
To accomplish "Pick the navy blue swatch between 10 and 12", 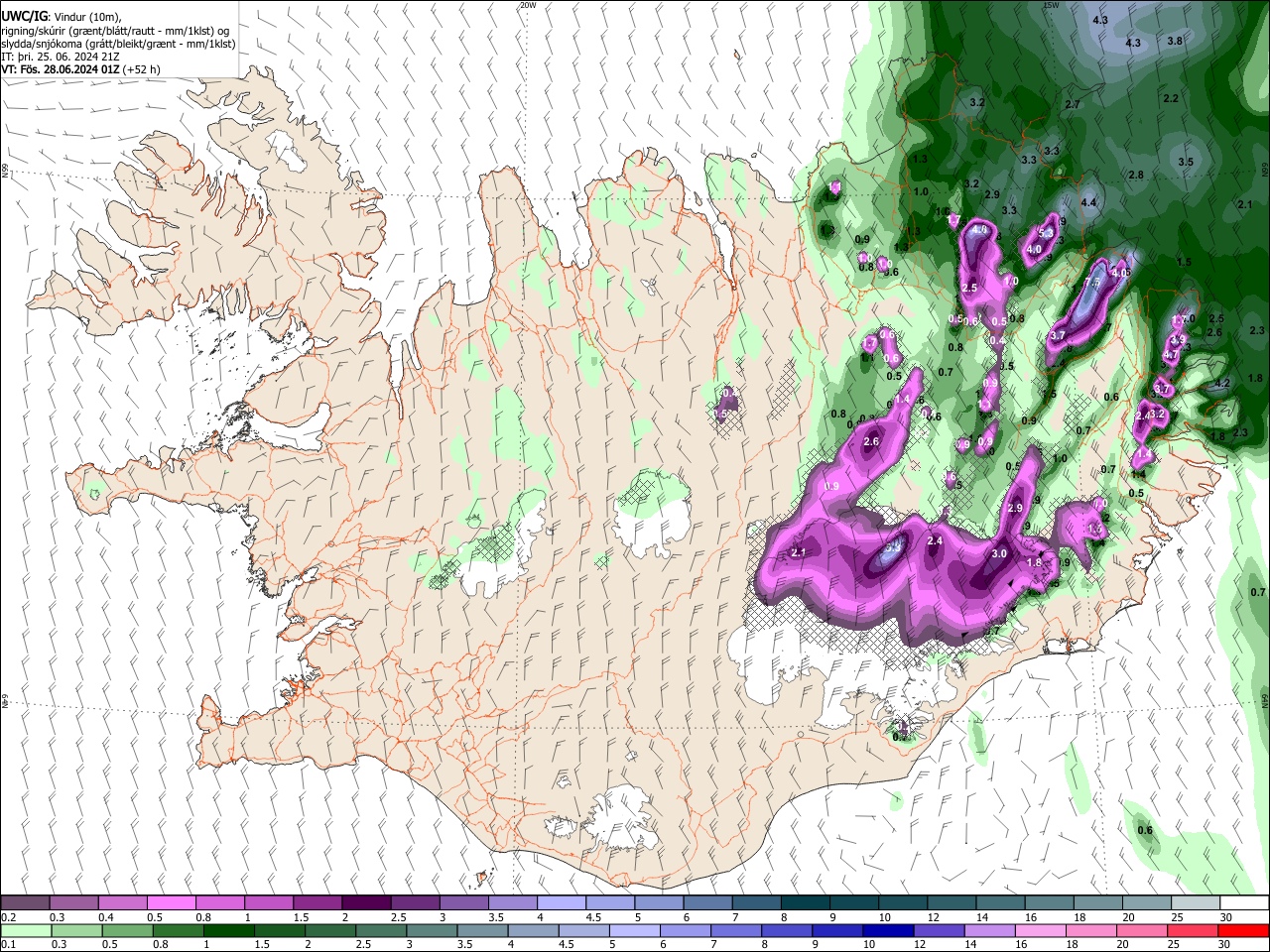I will click(886, 930).
